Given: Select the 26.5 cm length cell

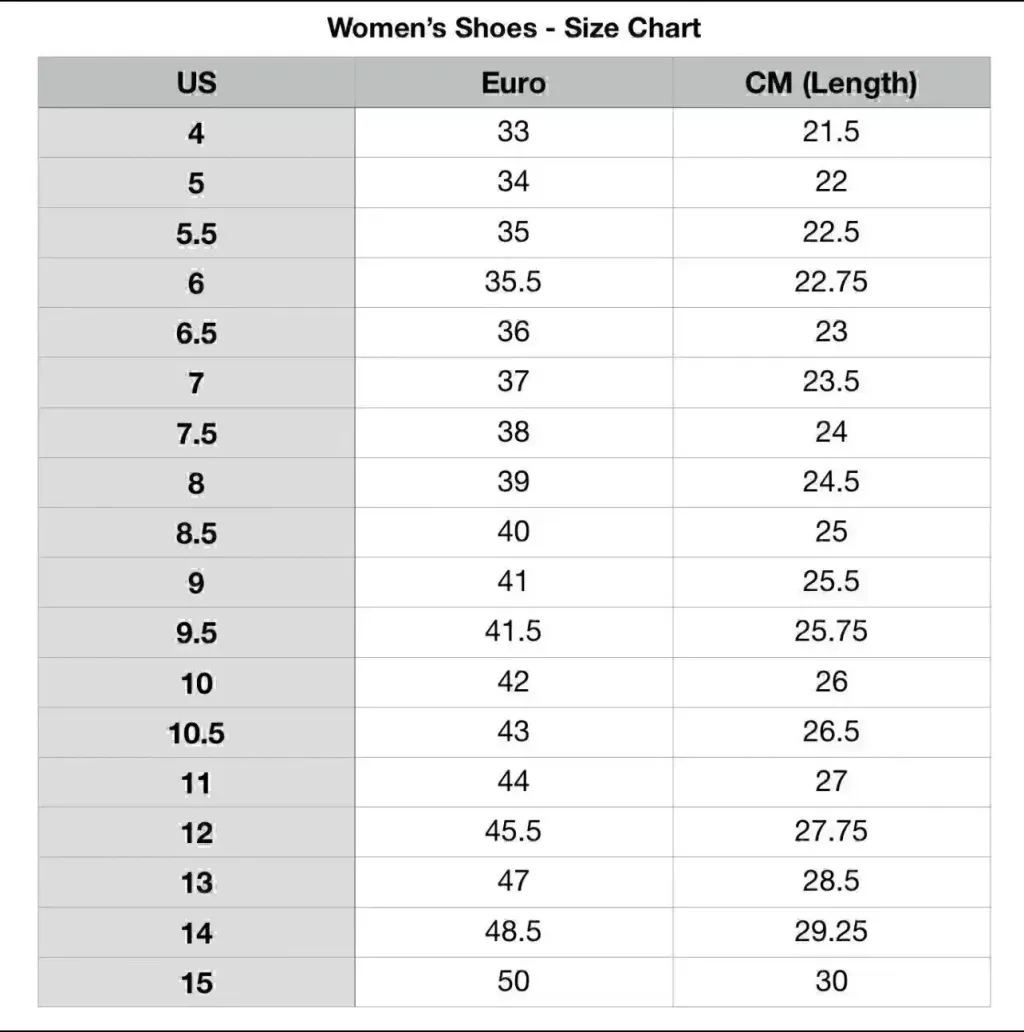Looking at the screenshot, I should pos(830,732).
